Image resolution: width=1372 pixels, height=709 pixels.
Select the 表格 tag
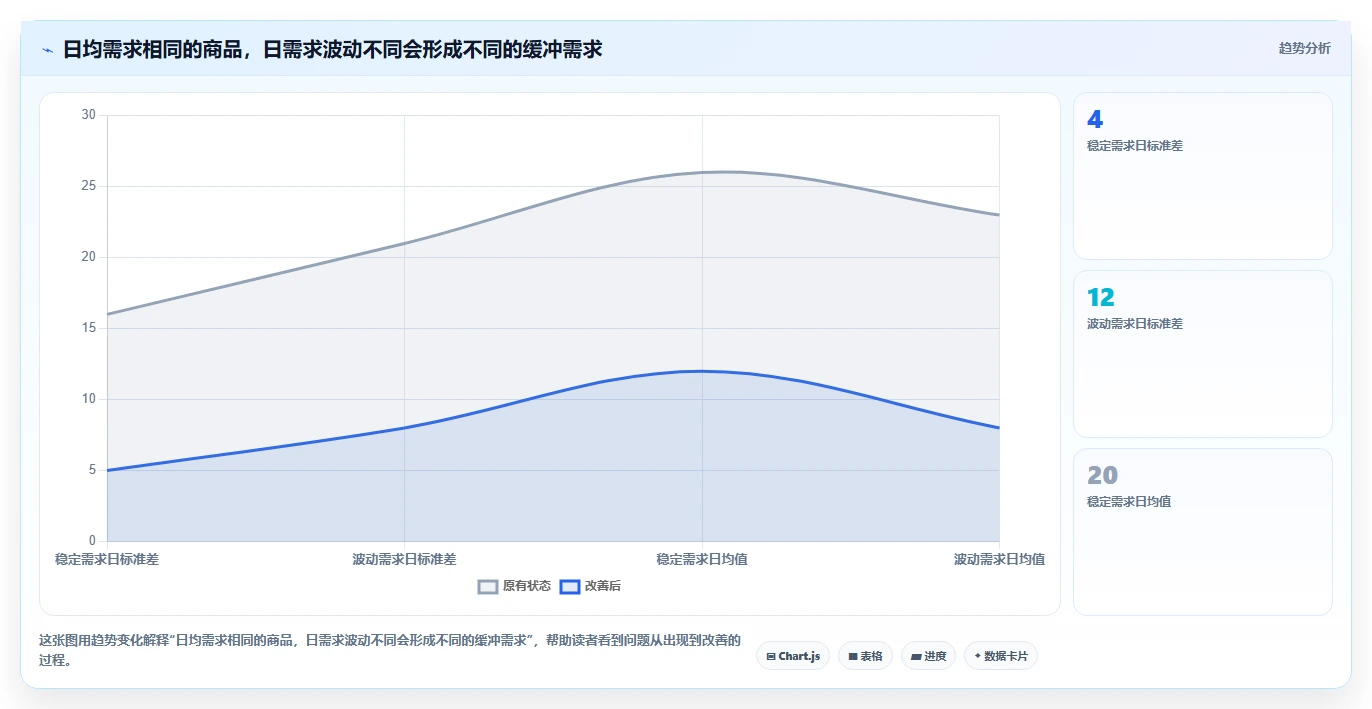pyautogui.click(x=866, y=656)
